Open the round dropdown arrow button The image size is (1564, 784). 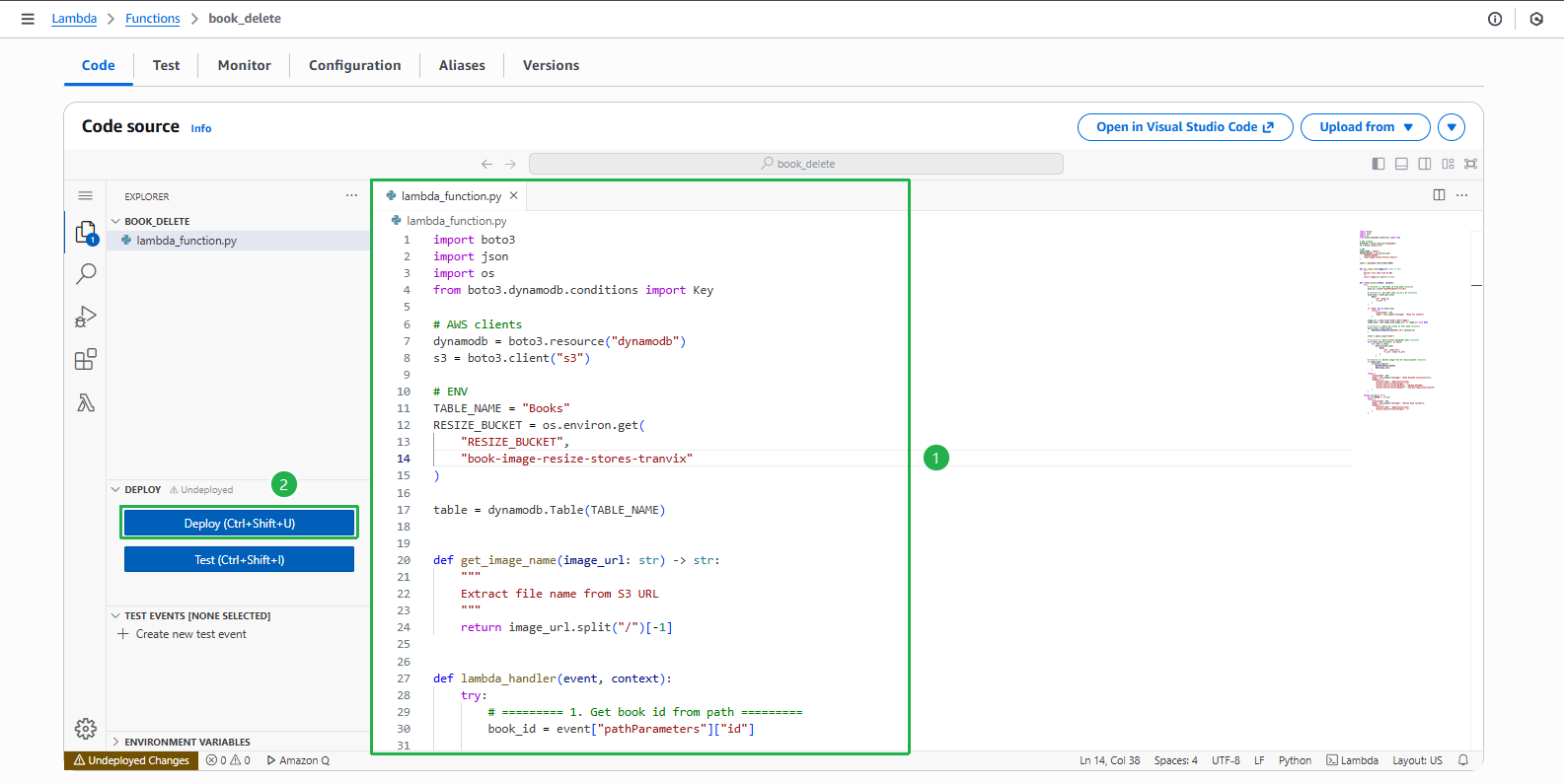pos(1452,127)
